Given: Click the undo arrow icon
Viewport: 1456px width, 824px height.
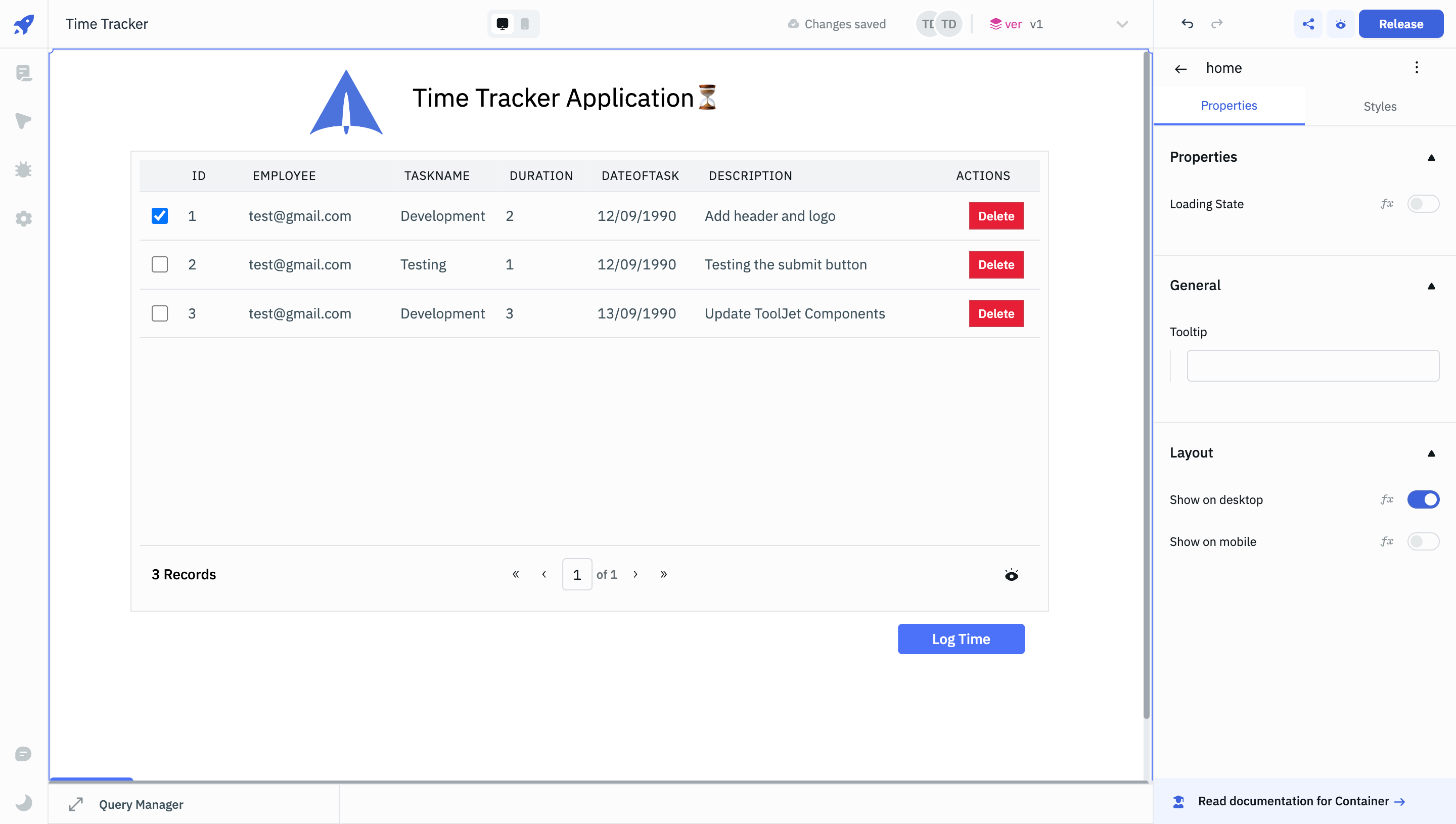Looking at the screenshot, I should point(1187,24).
